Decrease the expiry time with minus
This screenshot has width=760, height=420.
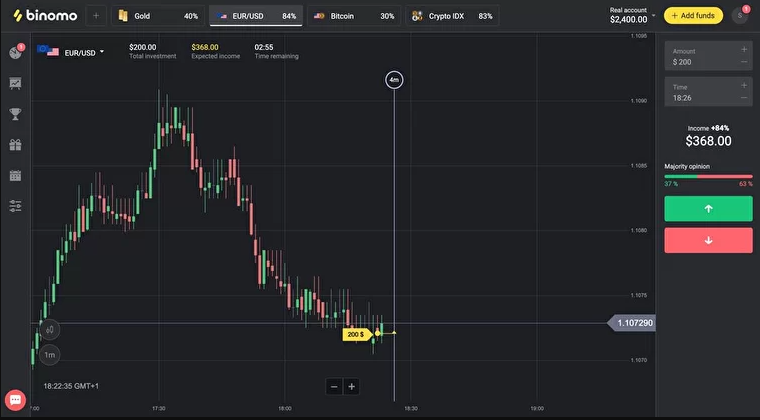click(744, 98)
